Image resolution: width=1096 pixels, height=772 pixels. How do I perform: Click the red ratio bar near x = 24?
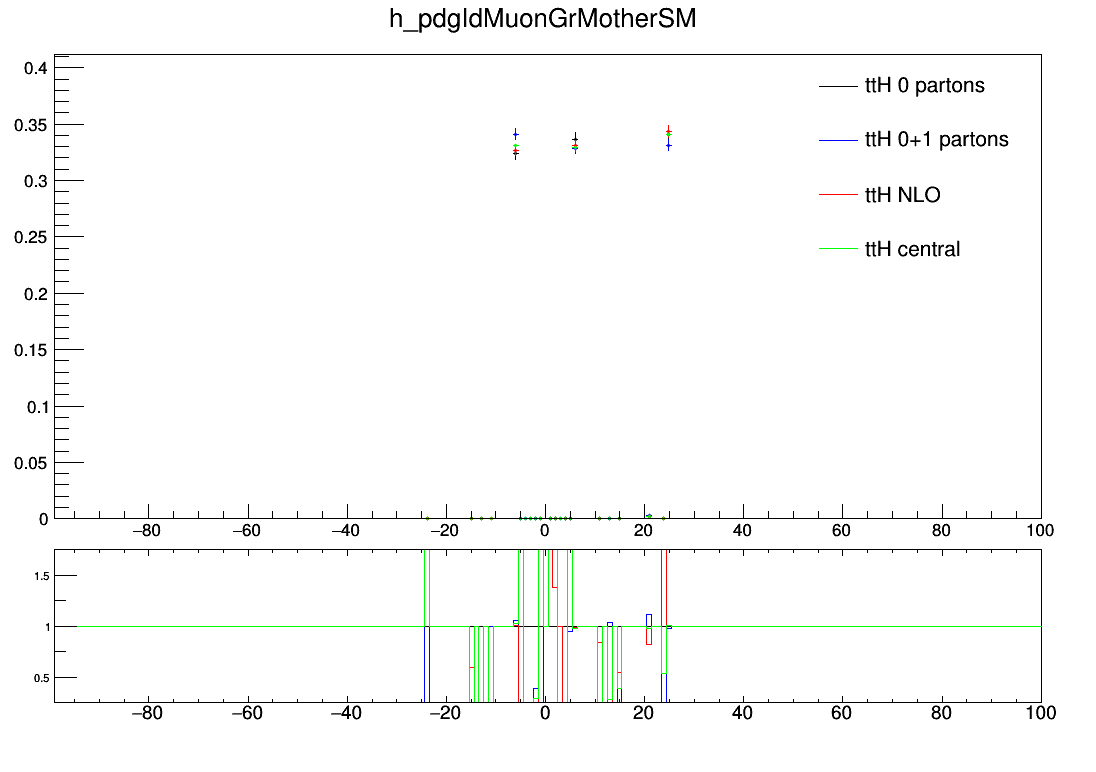coord(664,587)
